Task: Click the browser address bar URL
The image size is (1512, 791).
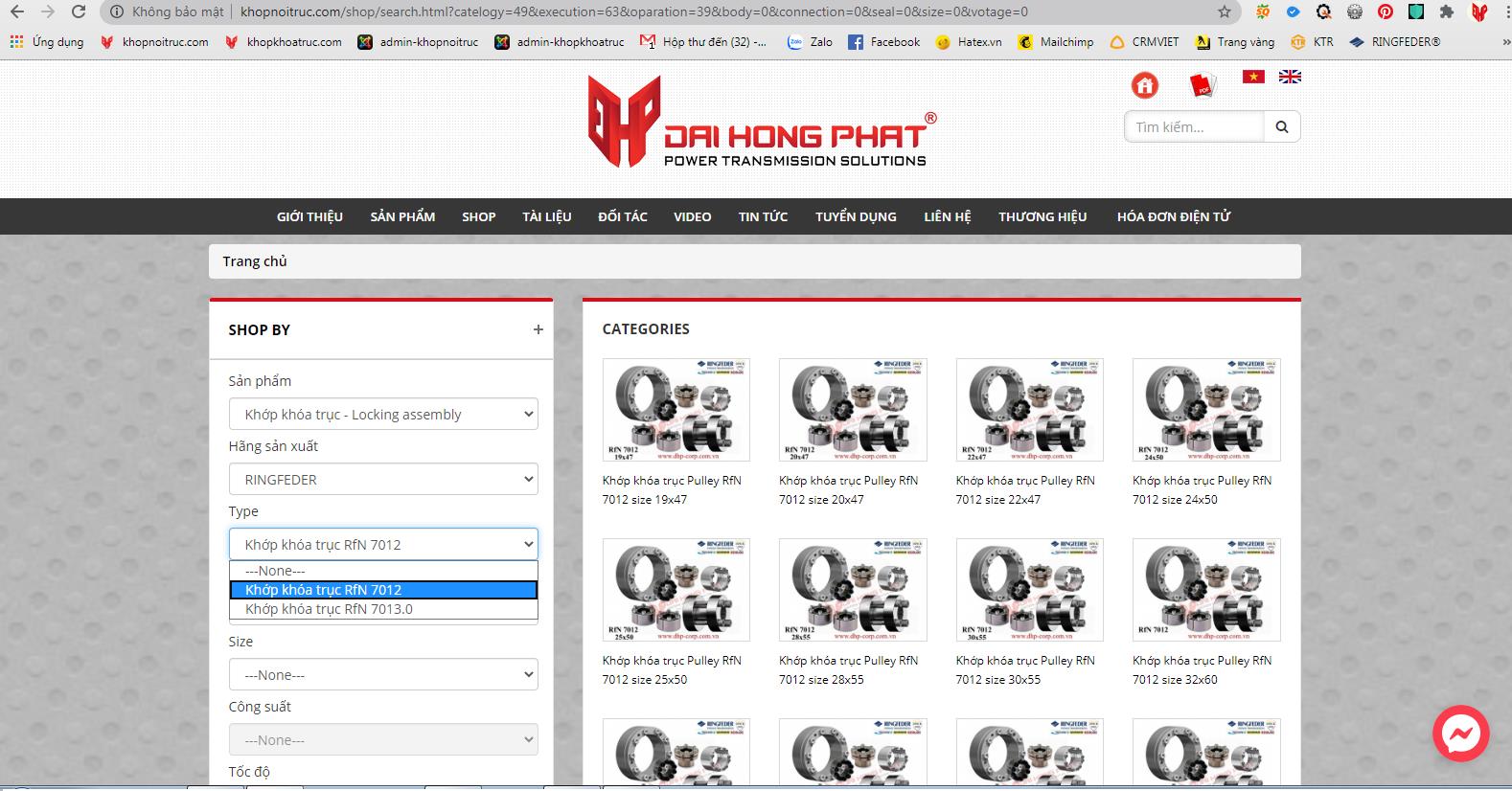Action: click(x=634, y=11)
